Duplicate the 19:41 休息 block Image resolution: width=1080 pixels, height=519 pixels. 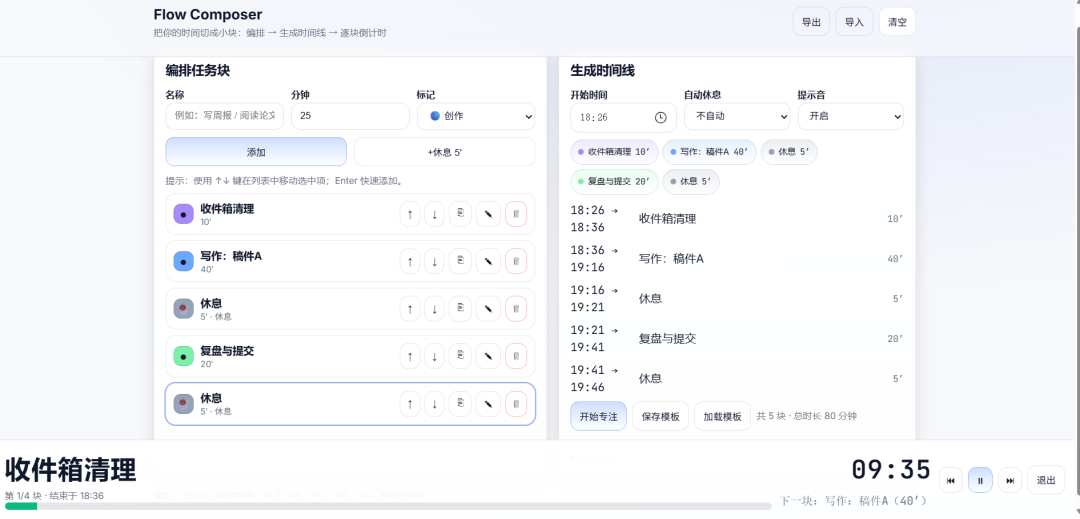pos(460,404)
